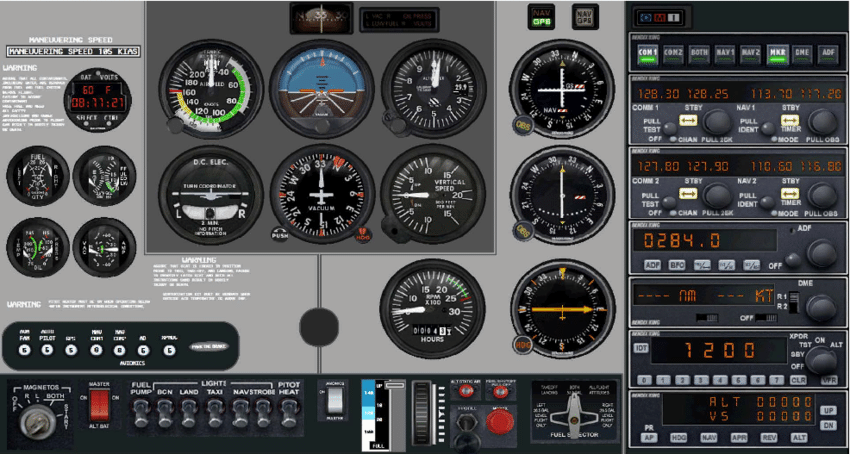850x454 pixels.
Task: Select BOTH on the audio panel
Action: click(699, 54)
